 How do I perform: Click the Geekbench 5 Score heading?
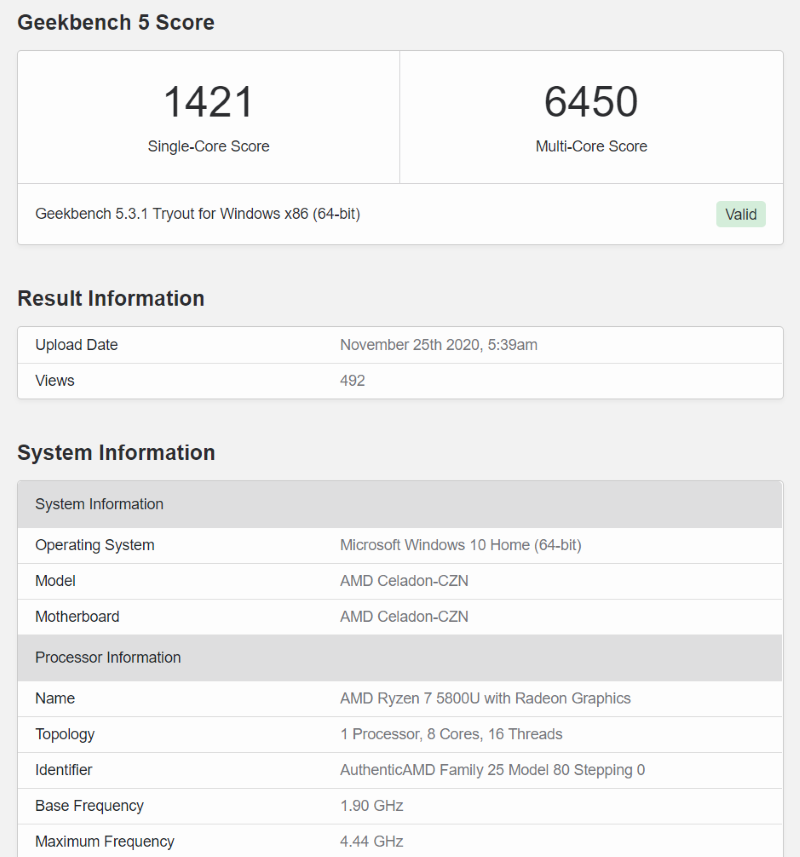[x=116, y=22]
